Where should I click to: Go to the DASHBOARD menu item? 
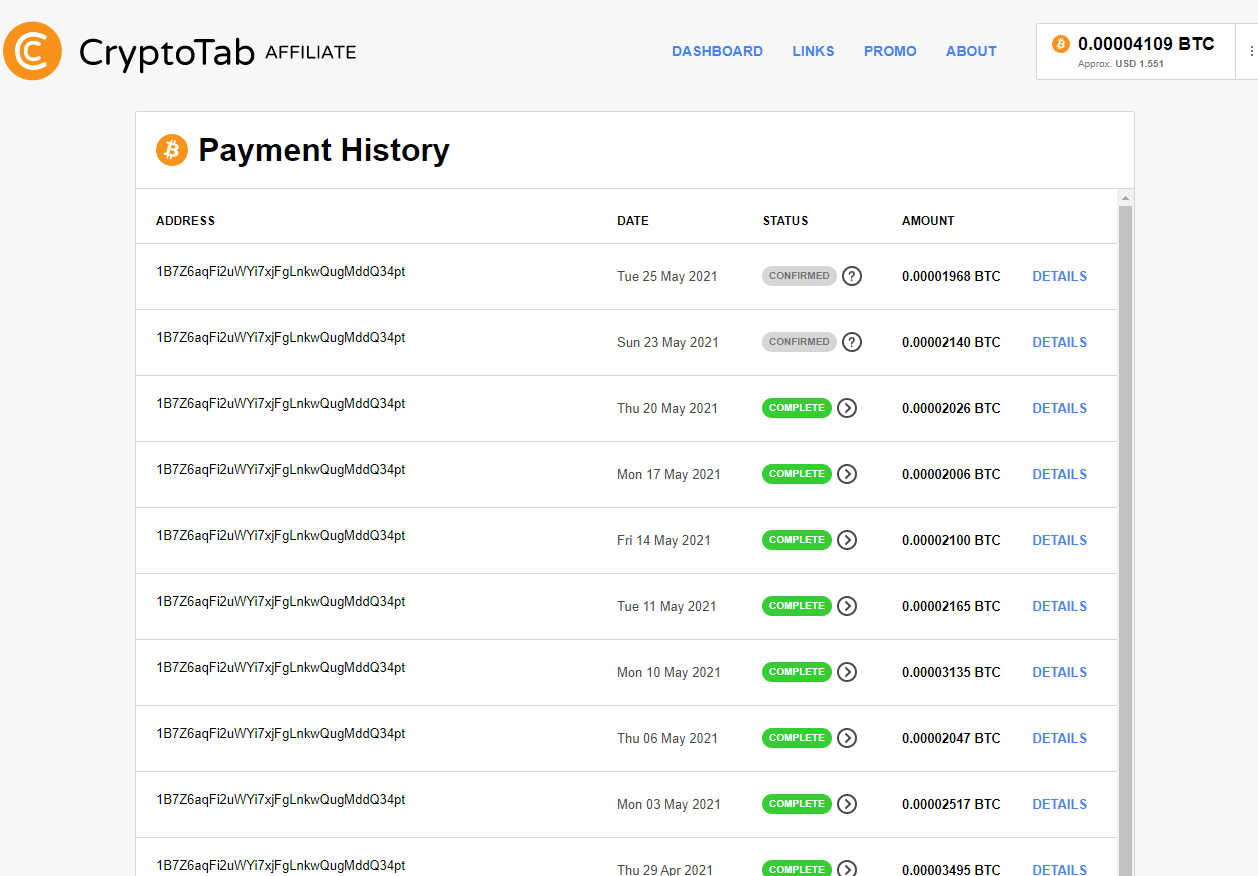(717, 51)
